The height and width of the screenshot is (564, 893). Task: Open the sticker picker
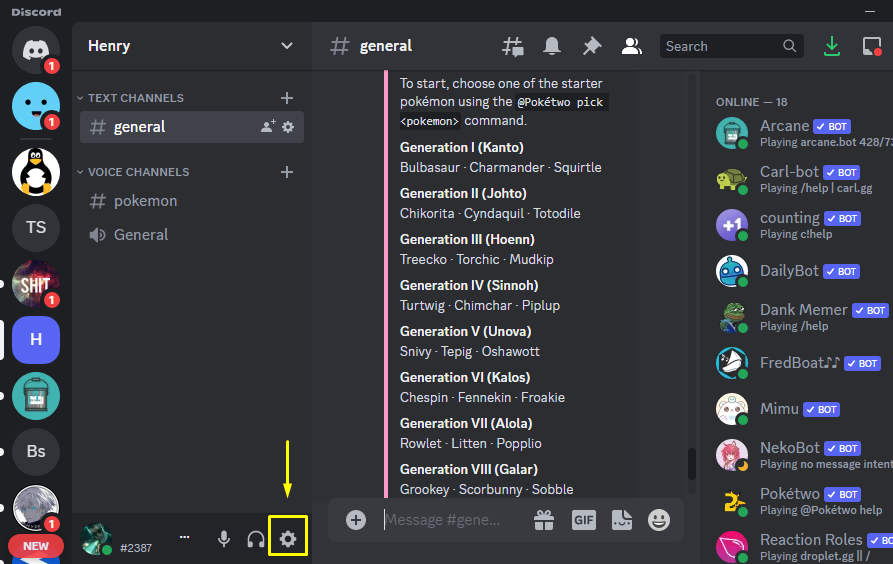coord(622,520)
